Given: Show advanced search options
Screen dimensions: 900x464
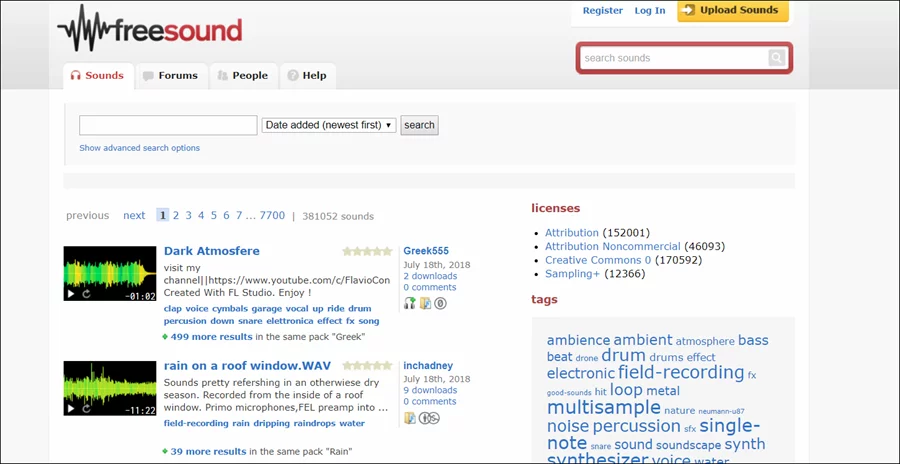Looking at the screenshot, I should [x=139, y=148].
